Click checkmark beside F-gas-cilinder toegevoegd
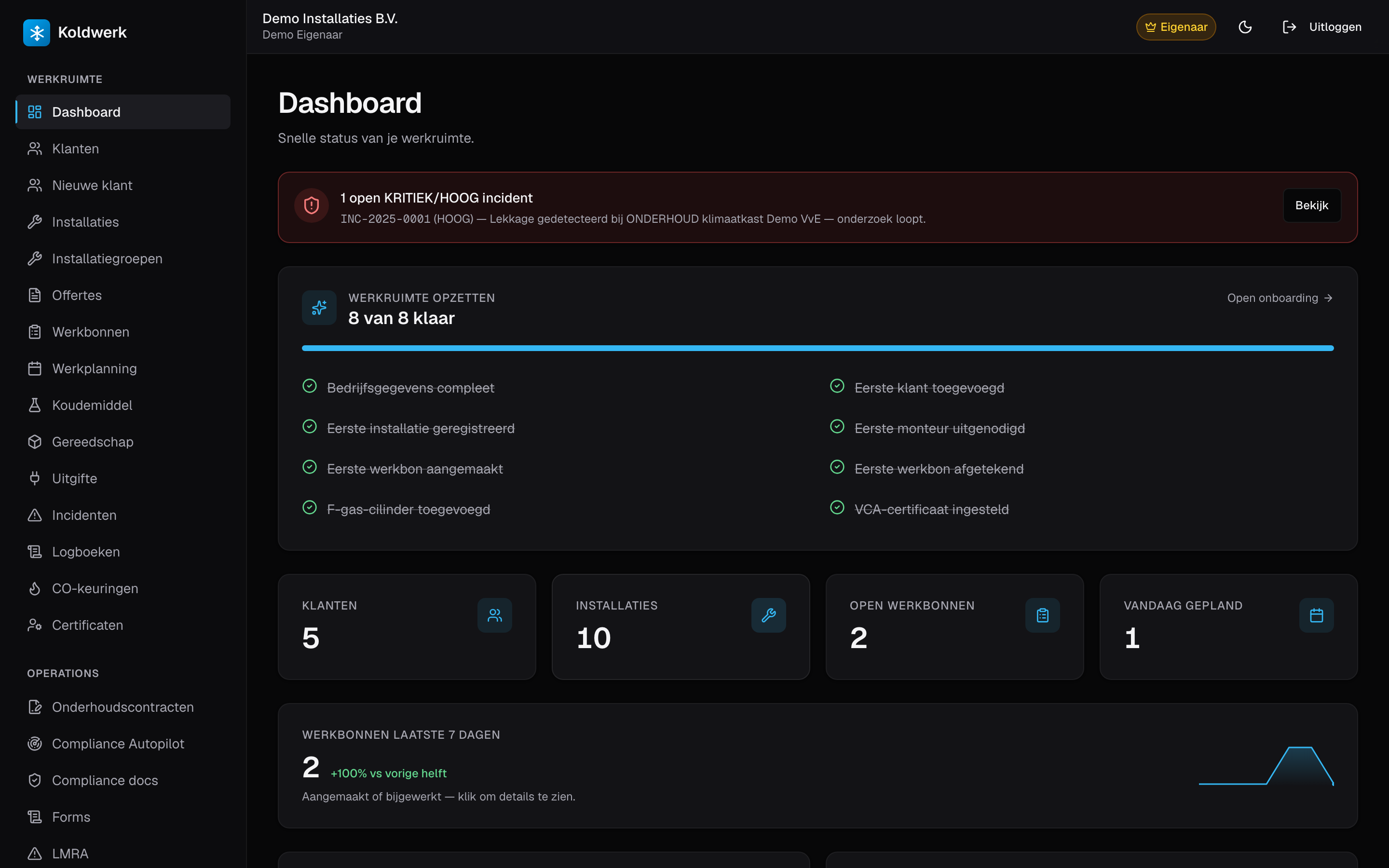 (x=310, y=507)
